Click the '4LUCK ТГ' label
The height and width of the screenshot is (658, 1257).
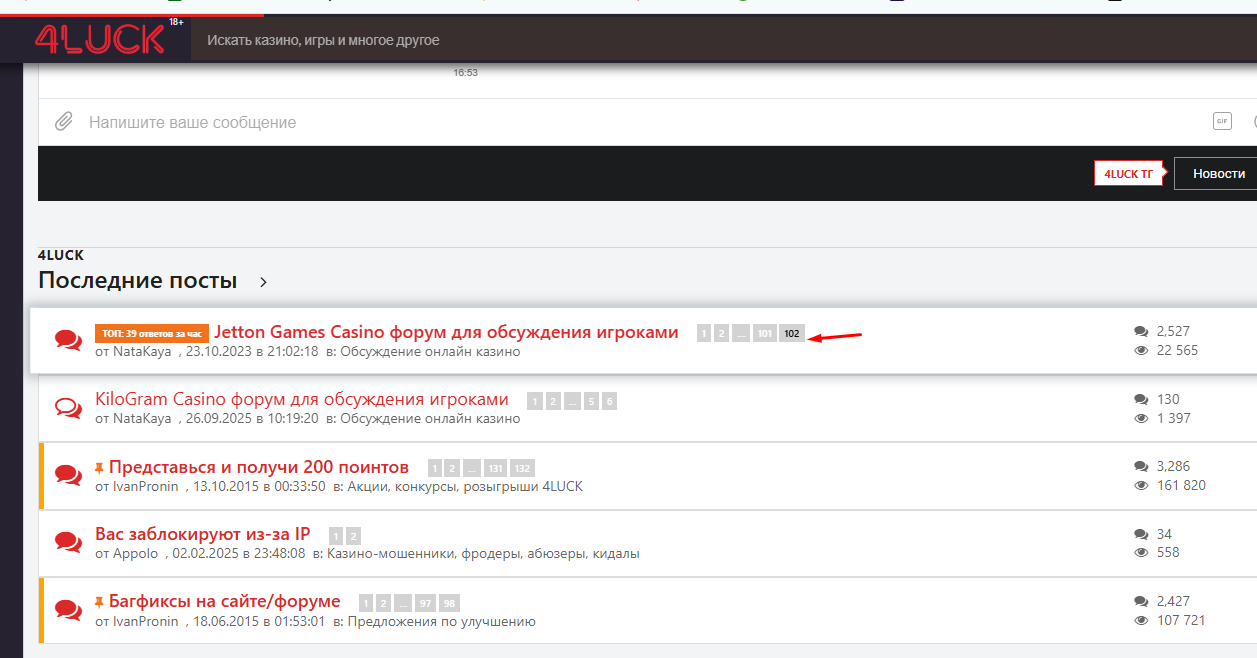(x=1128, y=174)
